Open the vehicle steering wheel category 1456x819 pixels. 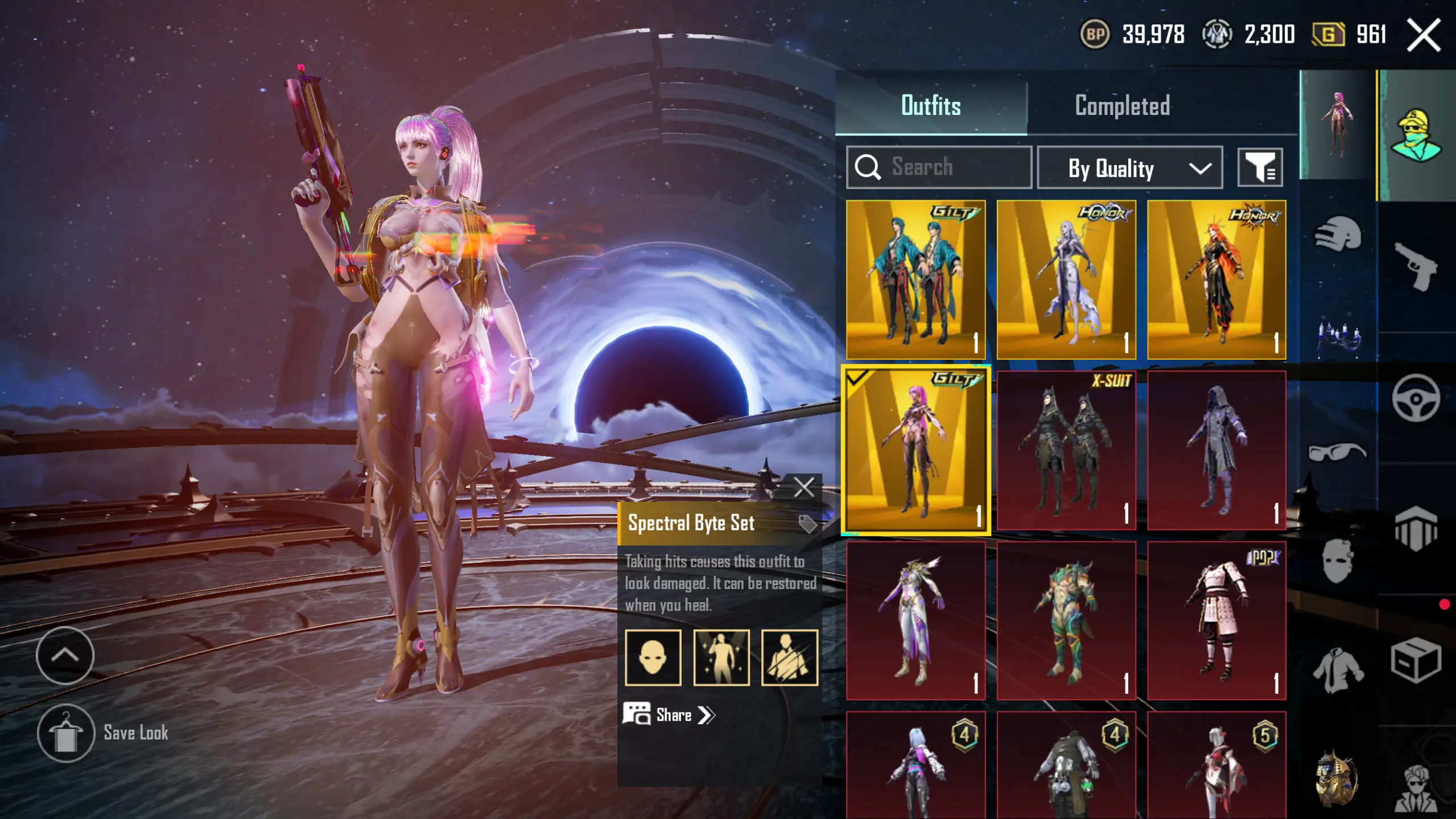tap(1416, 398)
